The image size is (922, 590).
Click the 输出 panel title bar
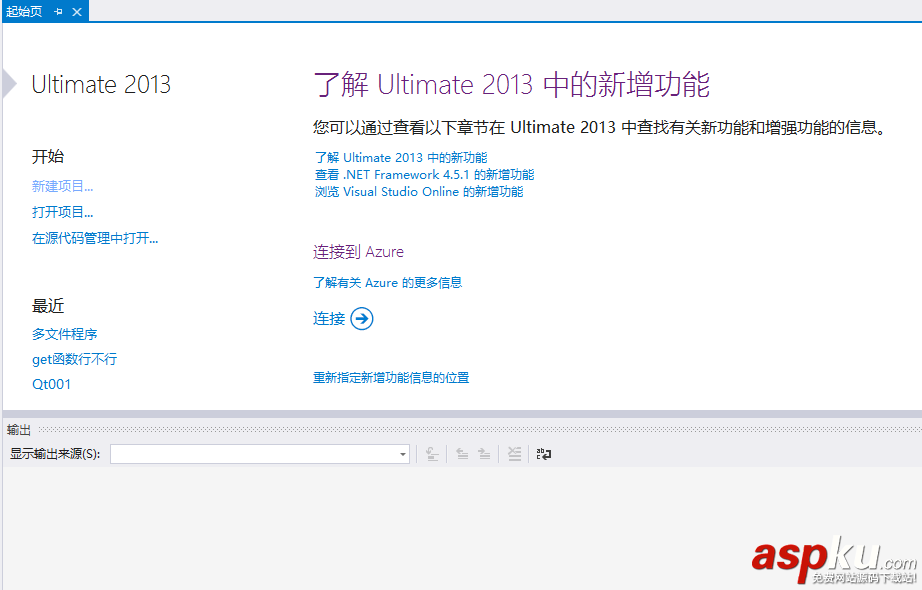(462, 430)
